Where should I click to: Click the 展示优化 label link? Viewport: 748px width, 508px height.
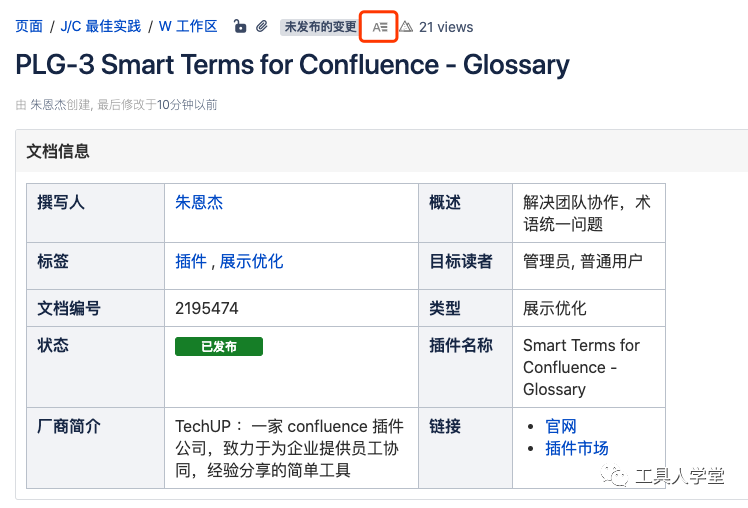pyautogui.click(x=251, y=261)
